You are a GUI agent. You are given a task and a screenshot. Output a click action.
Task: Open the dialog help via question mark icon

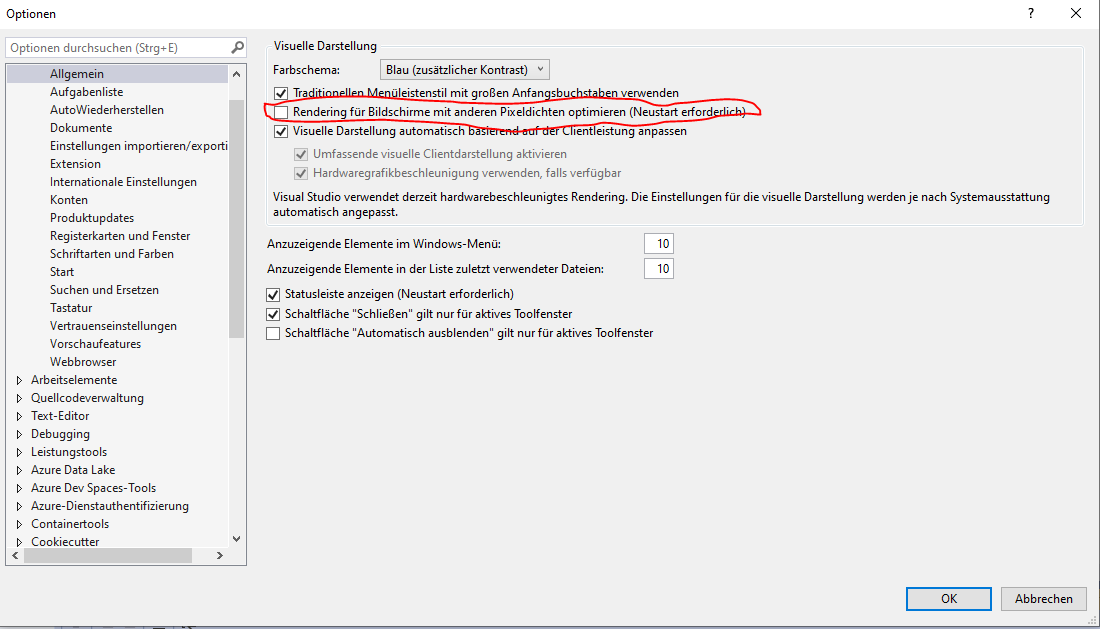[x=1030, y=13]
